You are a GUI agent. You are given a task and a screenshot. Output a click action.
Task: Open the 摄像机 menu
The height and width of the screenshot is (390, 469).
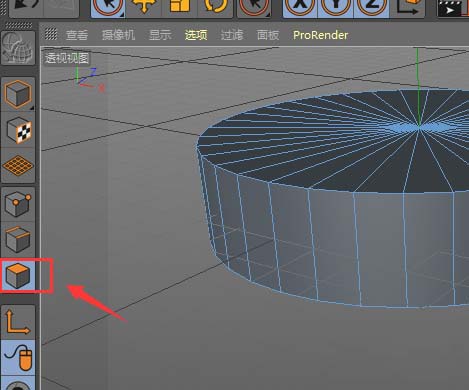click(118, 35)
